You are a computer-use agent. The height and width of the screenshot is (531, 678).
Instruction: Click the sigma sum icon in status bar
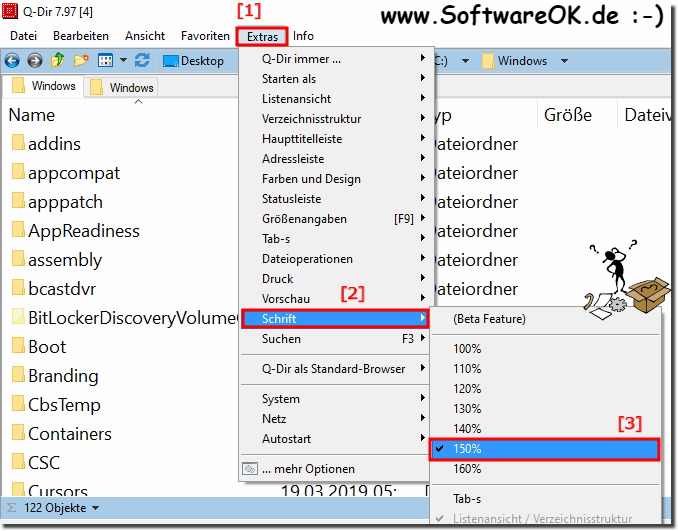[x=12, y=508]
